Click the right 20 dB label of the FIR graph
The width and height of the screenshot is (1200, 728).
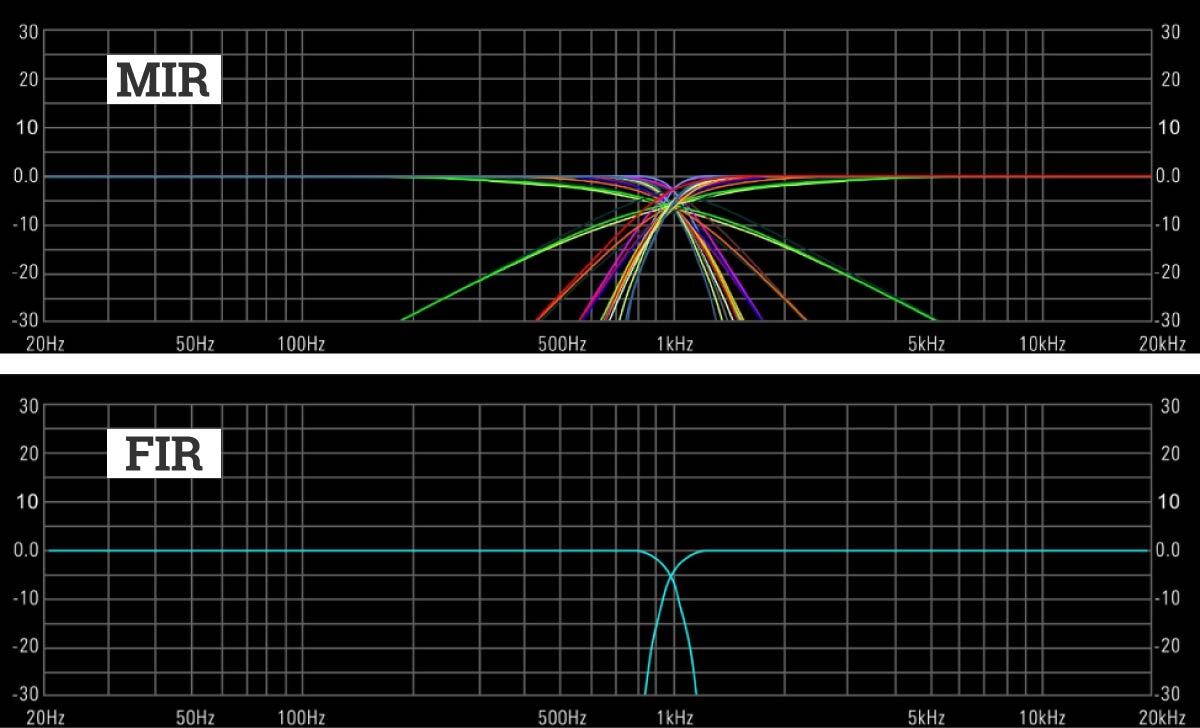pyautogui.click(x=1170, y=454)
